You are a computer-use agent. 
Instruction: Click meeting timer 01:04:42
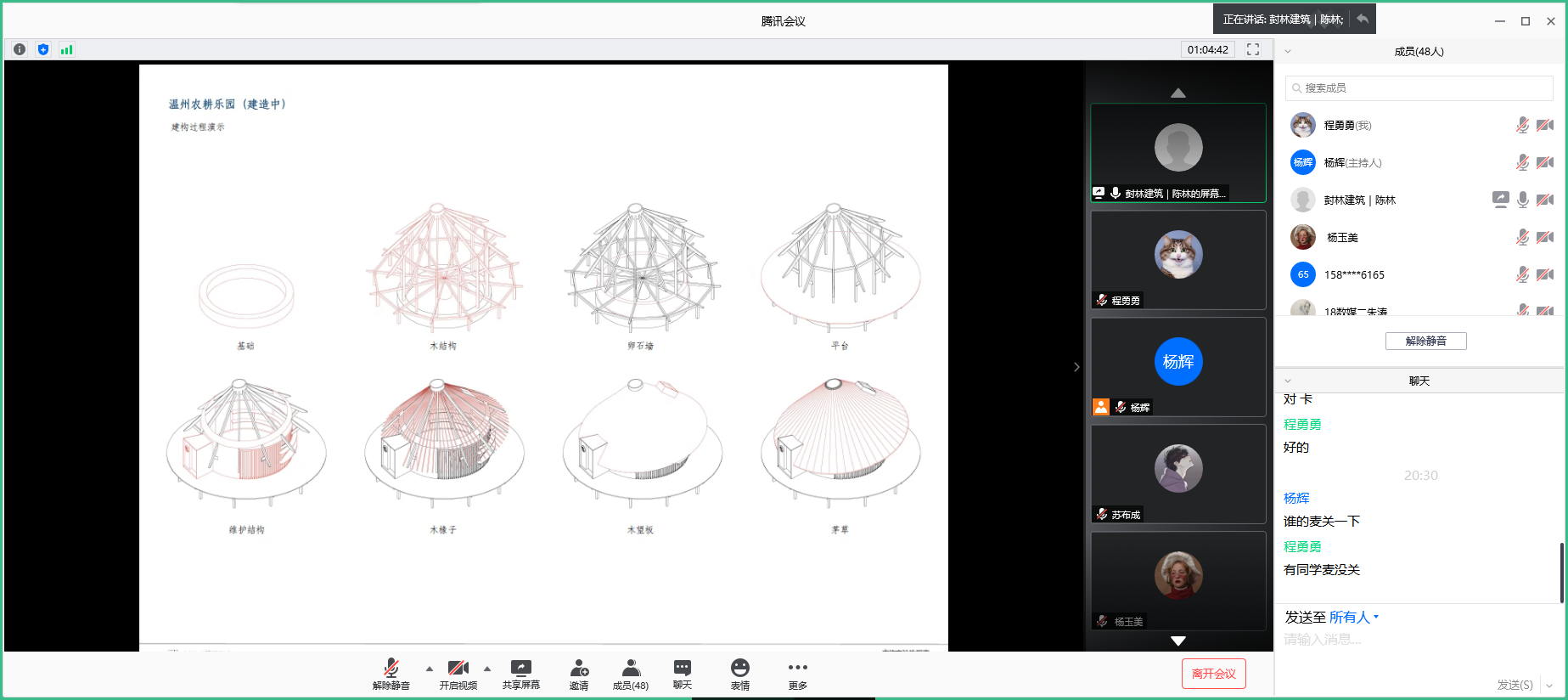tap(1208, 49)
